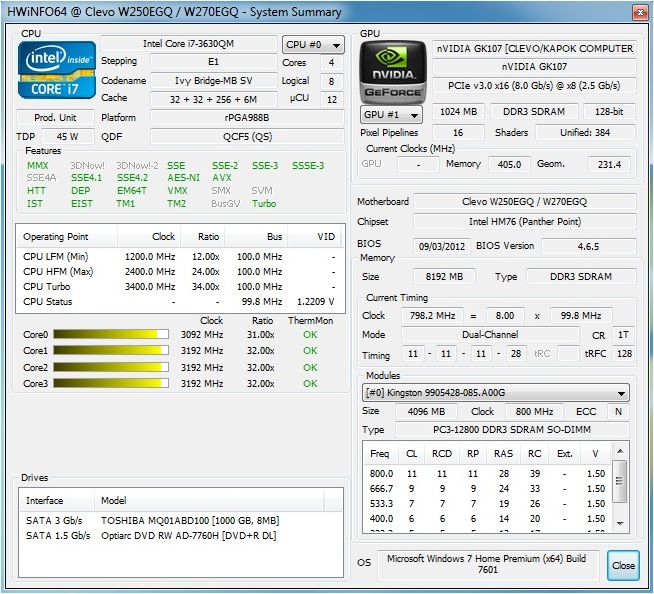
Task: Click the module timings scrollbar down arrow
Action: point(620,523)
